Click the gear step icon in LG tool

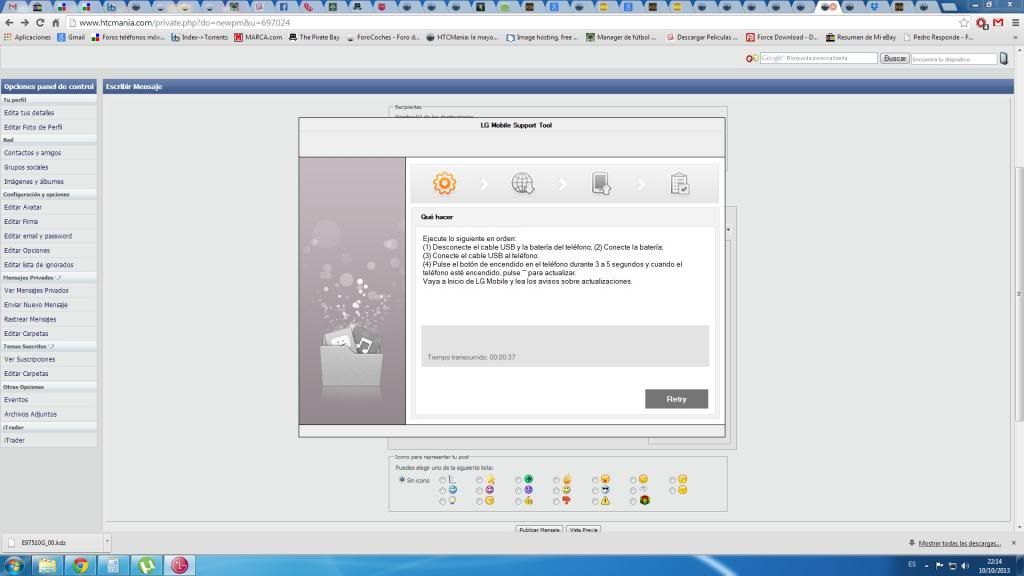click(x=444, y=183)
